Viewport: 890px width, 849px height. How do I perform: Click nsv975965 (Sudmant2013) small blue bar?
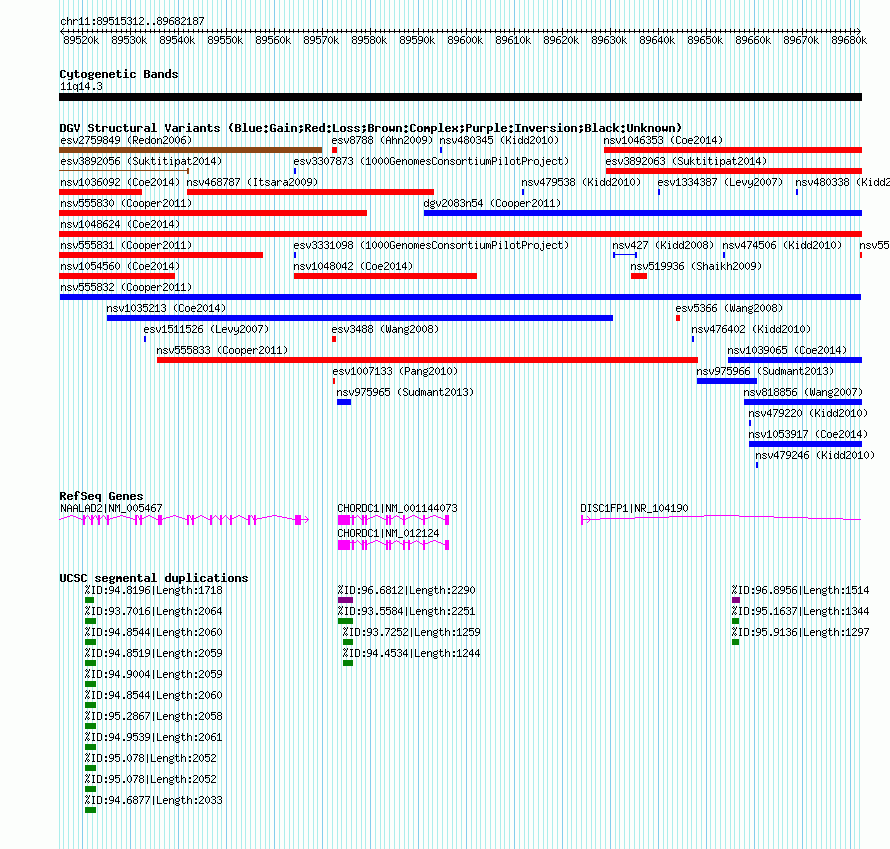click(344, 402)
